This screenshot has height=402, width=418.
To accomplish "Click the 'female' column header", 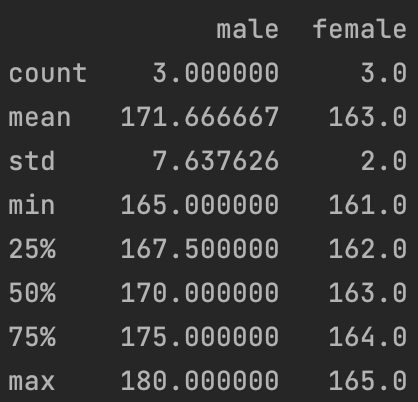I will tap(360, 29).
